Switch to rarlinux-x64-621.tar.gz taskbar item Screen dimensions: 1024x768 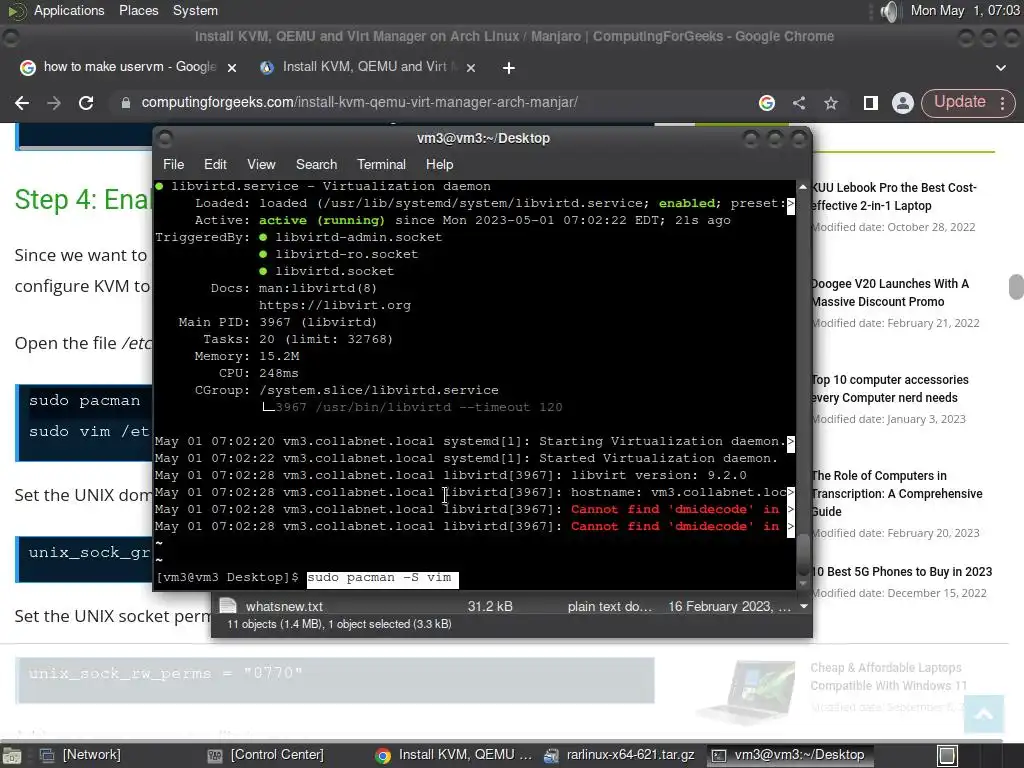(618, 755)
